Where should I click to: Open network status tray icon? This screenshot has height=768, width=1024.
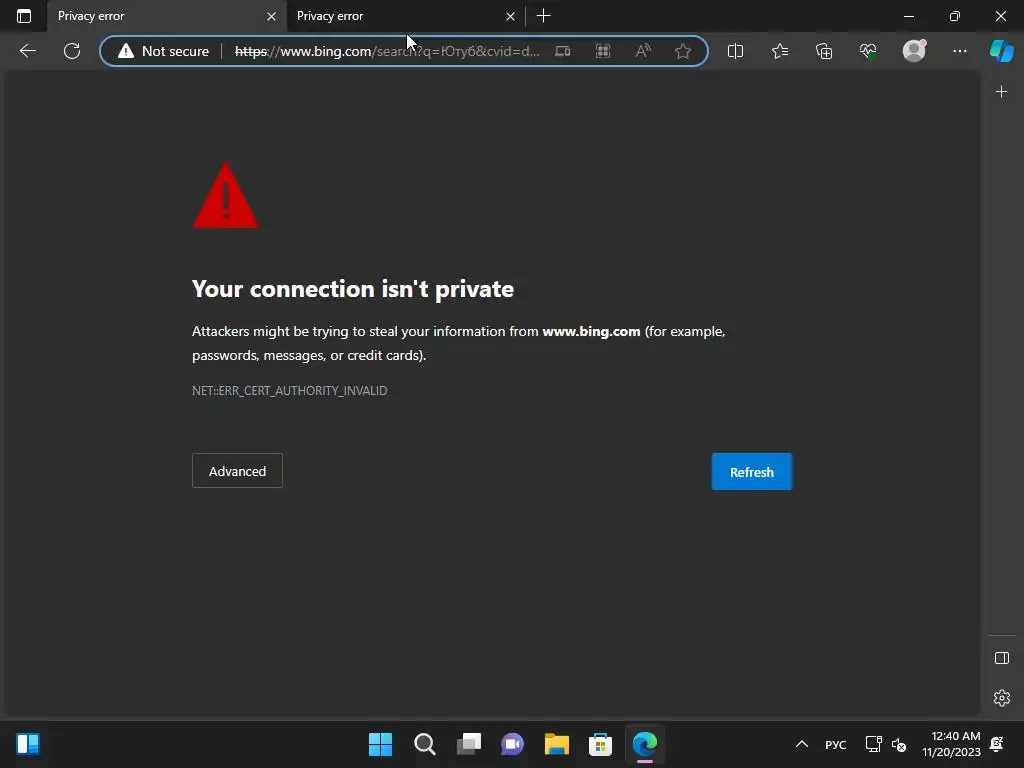873,744
